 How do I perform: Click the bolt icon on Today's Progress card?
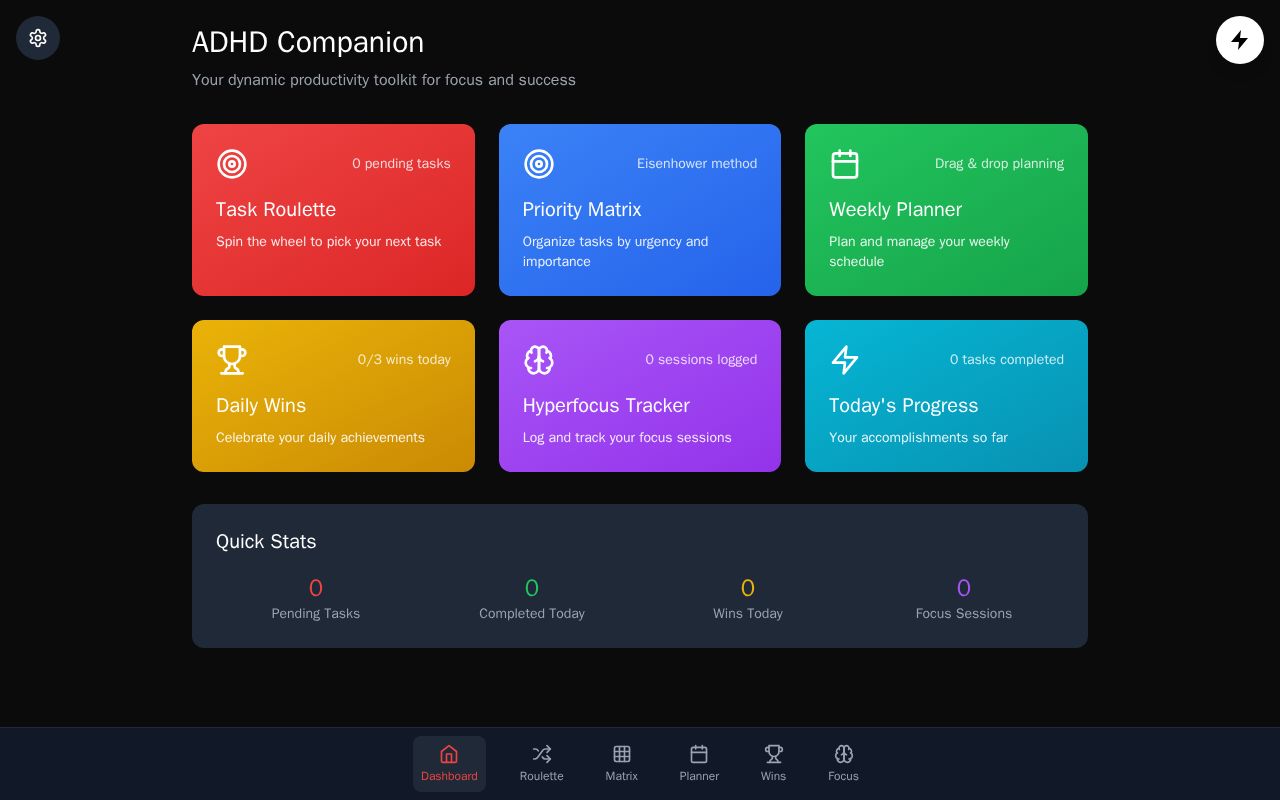pos(845,360)
